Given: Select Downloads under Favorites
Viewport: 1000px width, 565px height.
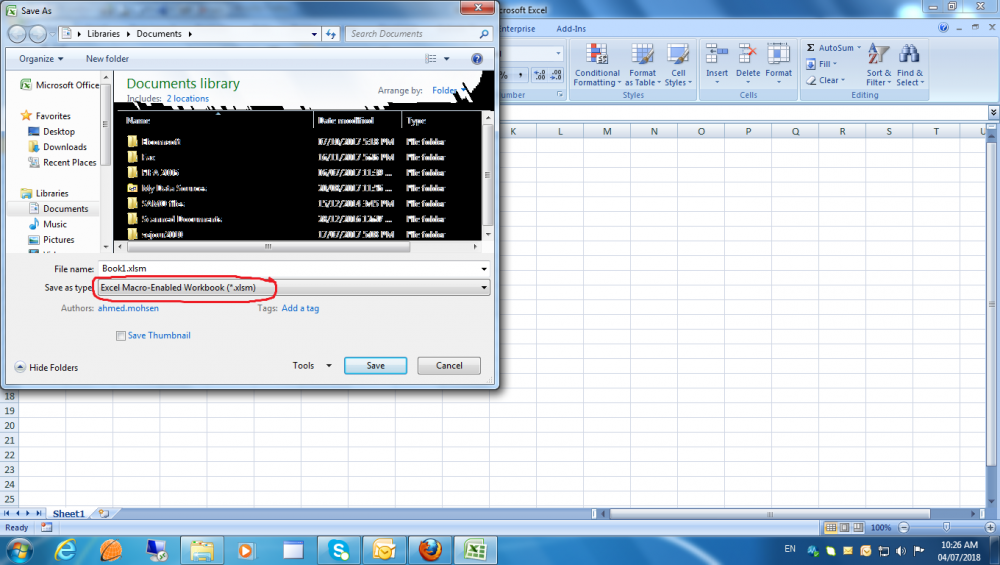Looking at the screenshot, I should click(x=57, y=147).
